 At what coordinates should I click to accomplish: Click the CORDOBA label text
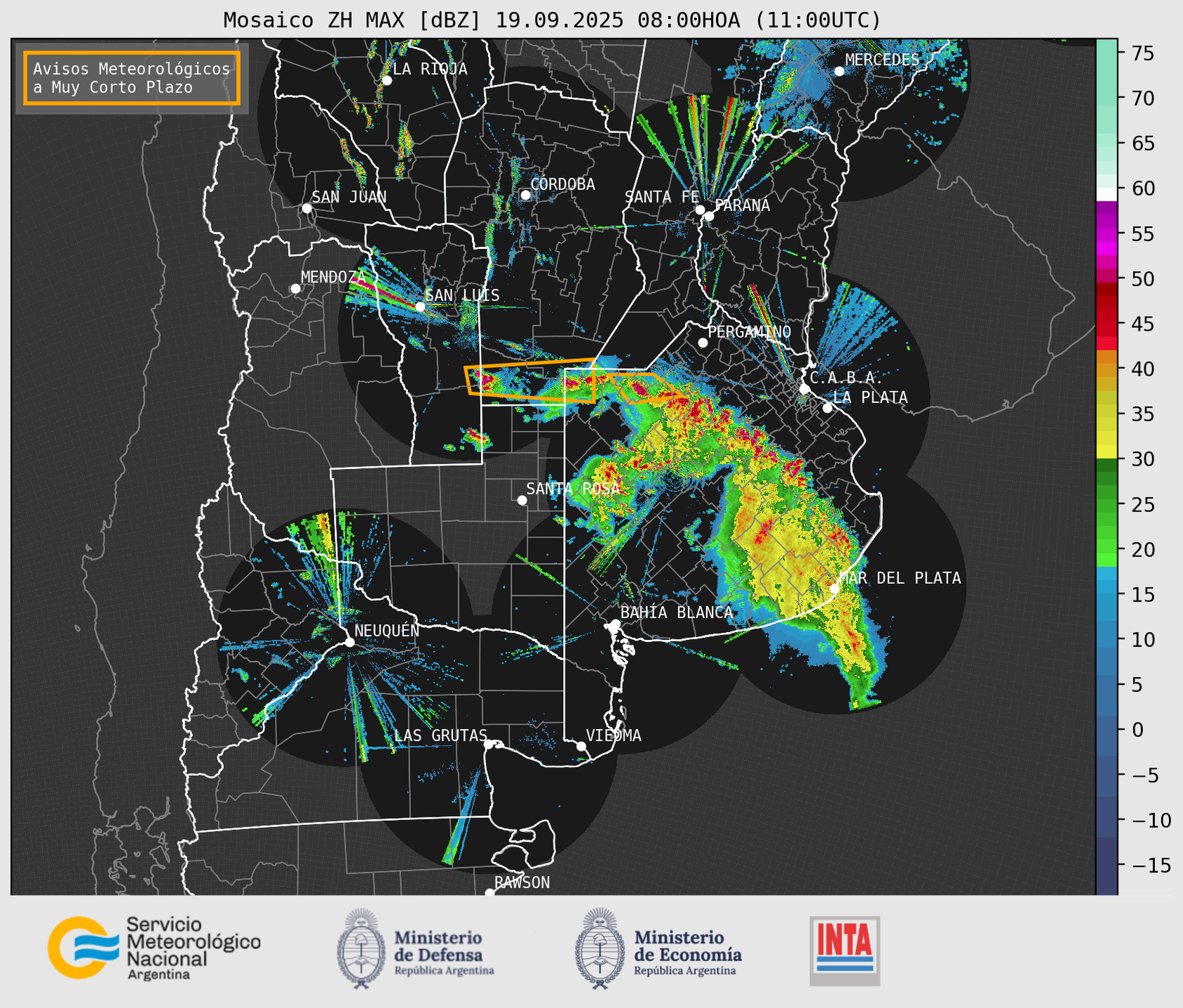562,184
